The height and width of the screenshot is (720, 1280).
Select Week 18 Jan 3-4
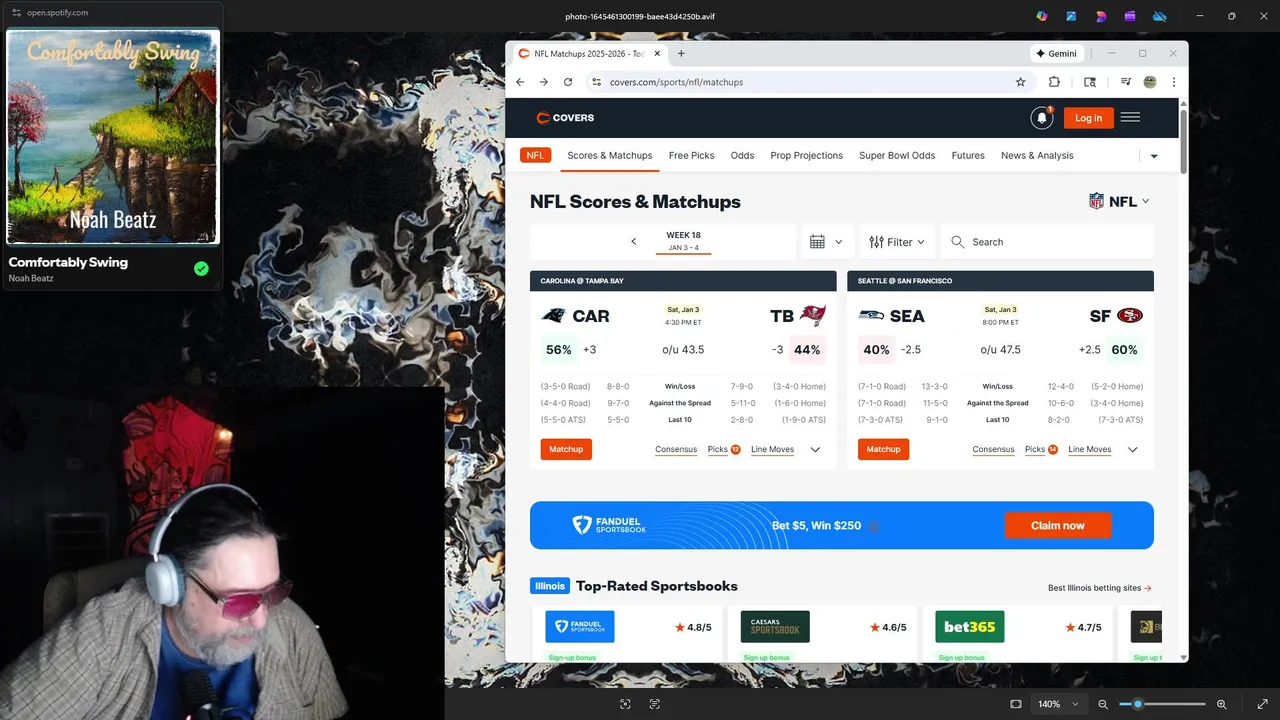(683, 241)
